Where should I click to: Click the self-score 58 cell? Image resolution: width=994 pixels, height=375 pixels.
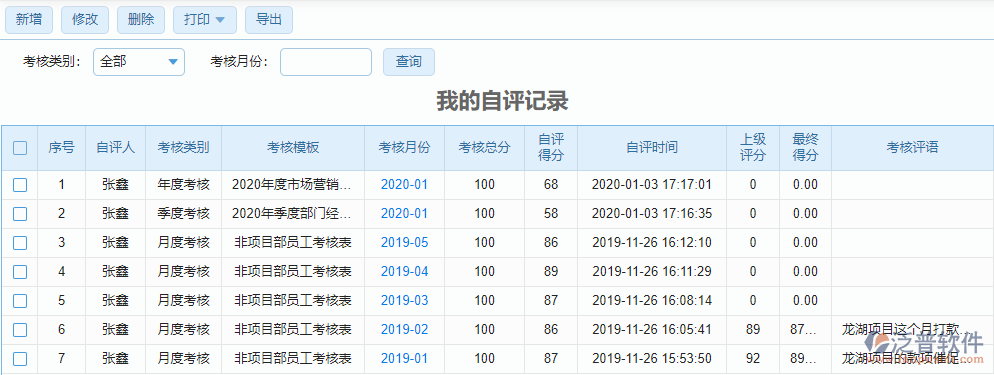click(551, 214)
